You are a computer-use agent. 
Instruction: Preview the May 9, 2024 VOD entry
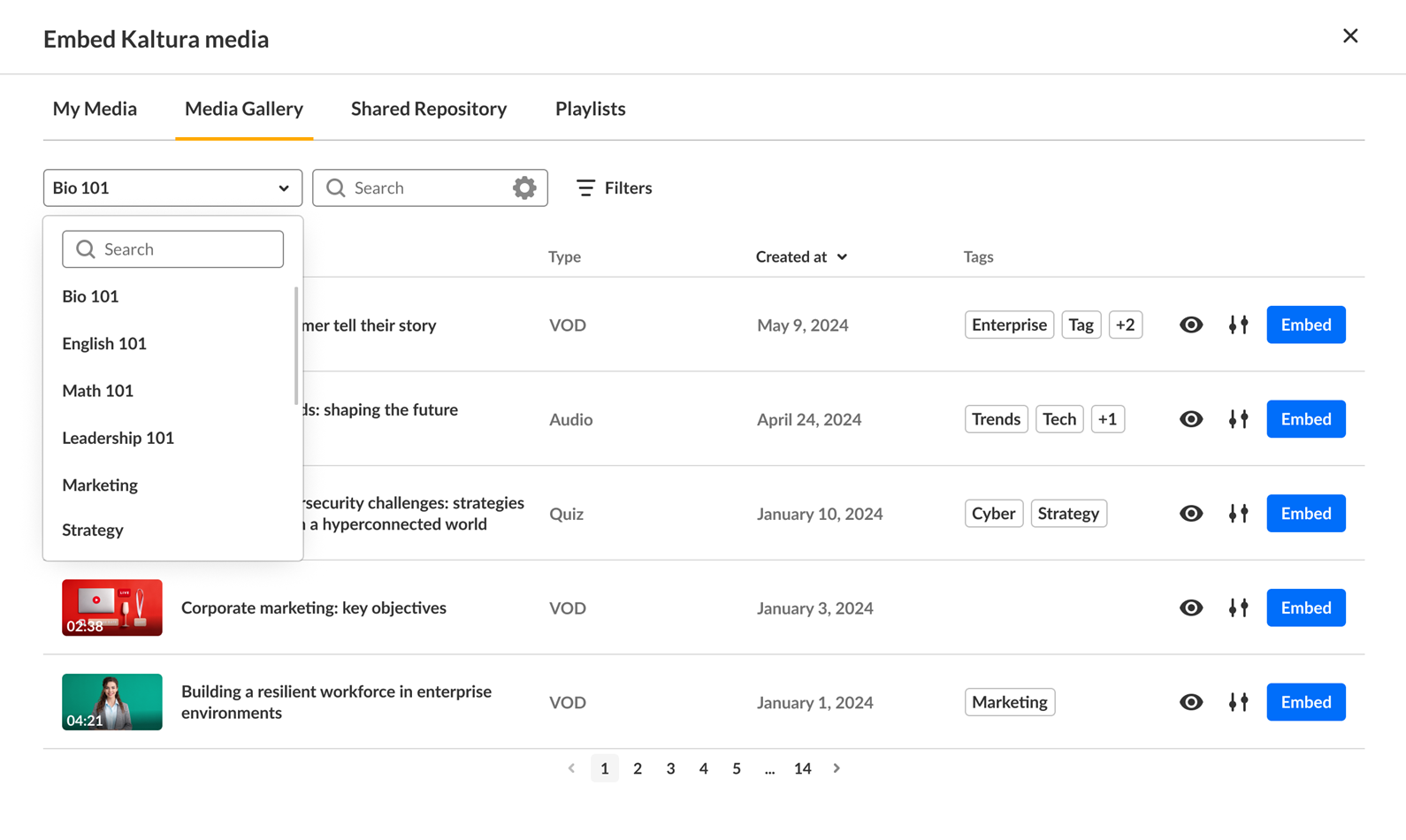pos(1191,325)
